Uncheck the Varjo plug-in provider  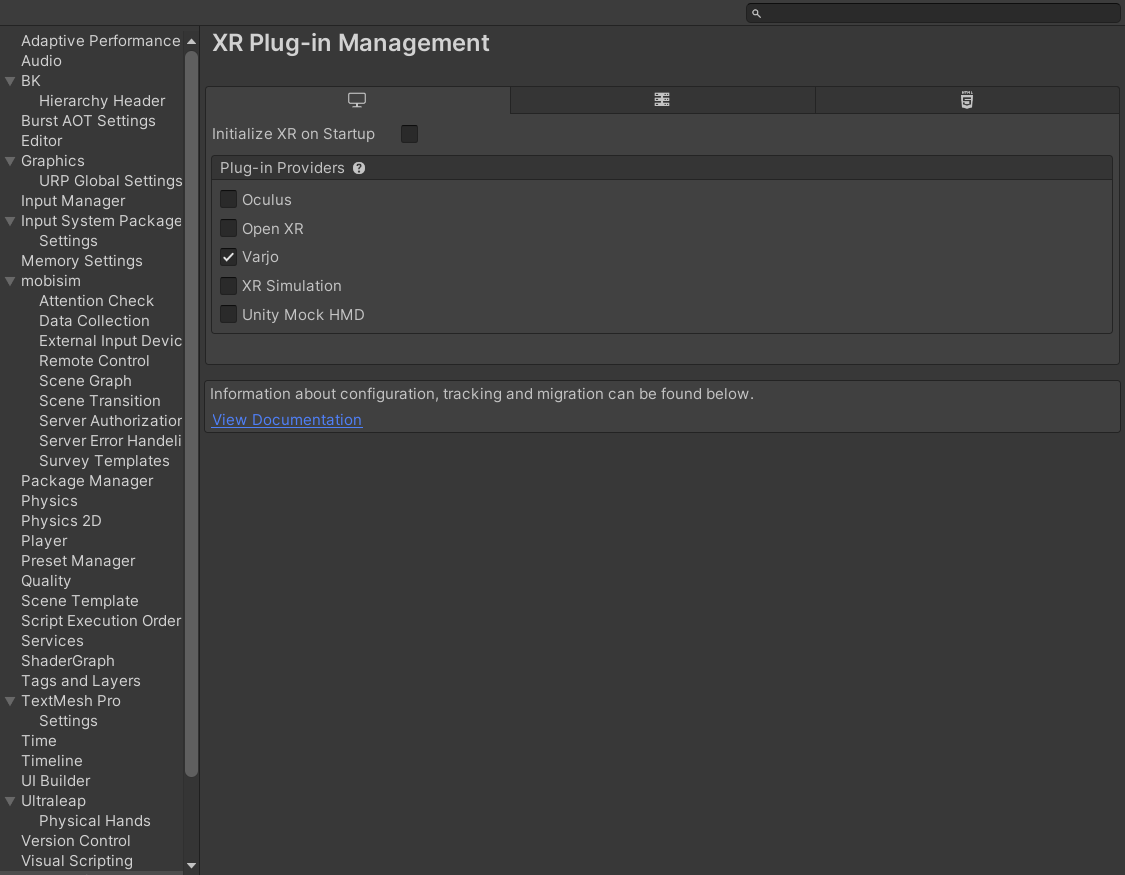(228, 257)
